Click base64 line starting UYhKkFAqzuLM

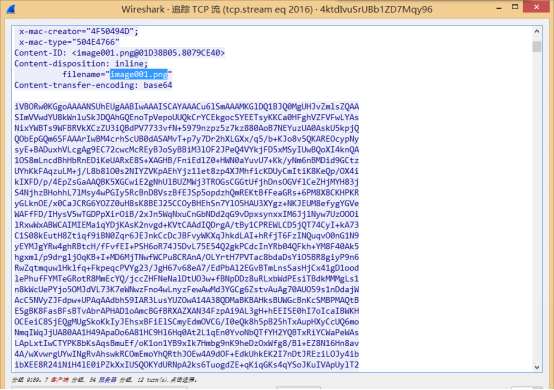click(187, 171)
